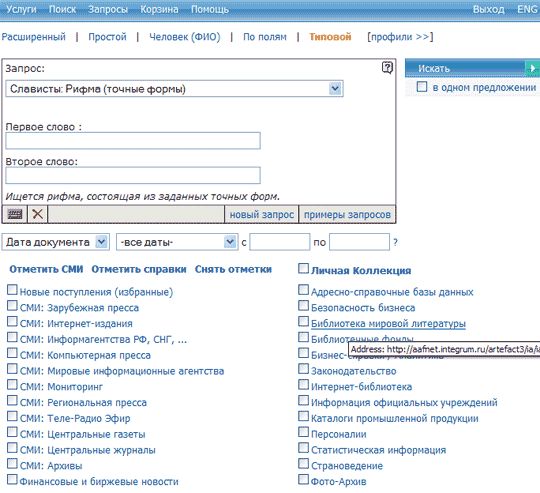
Task: Open the 'Дата документа' dropdown
Action: click(x=101, y=242)
